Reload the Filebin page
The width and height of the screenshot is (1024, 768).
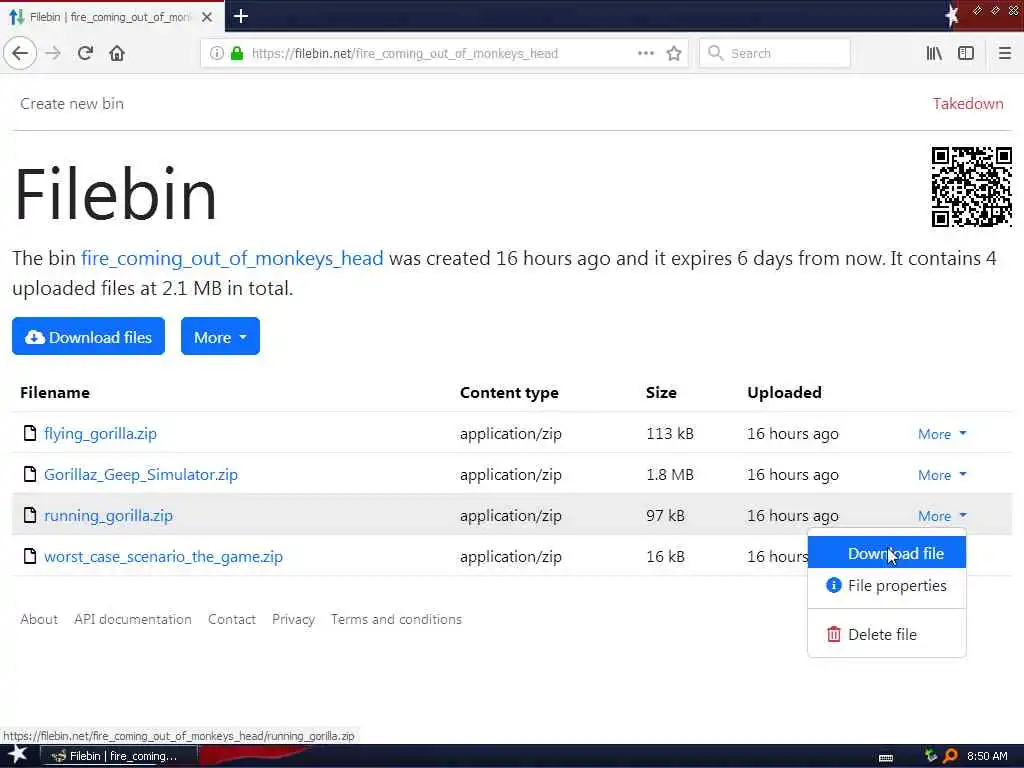click(x=85, y=53)
